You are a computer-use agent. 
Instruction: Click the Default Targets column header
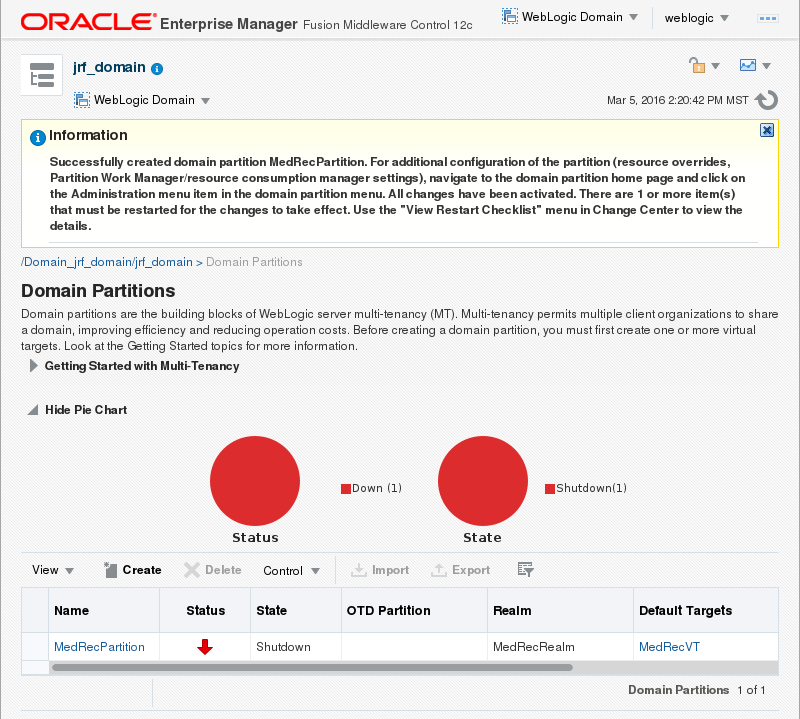(x=706, y=610)
